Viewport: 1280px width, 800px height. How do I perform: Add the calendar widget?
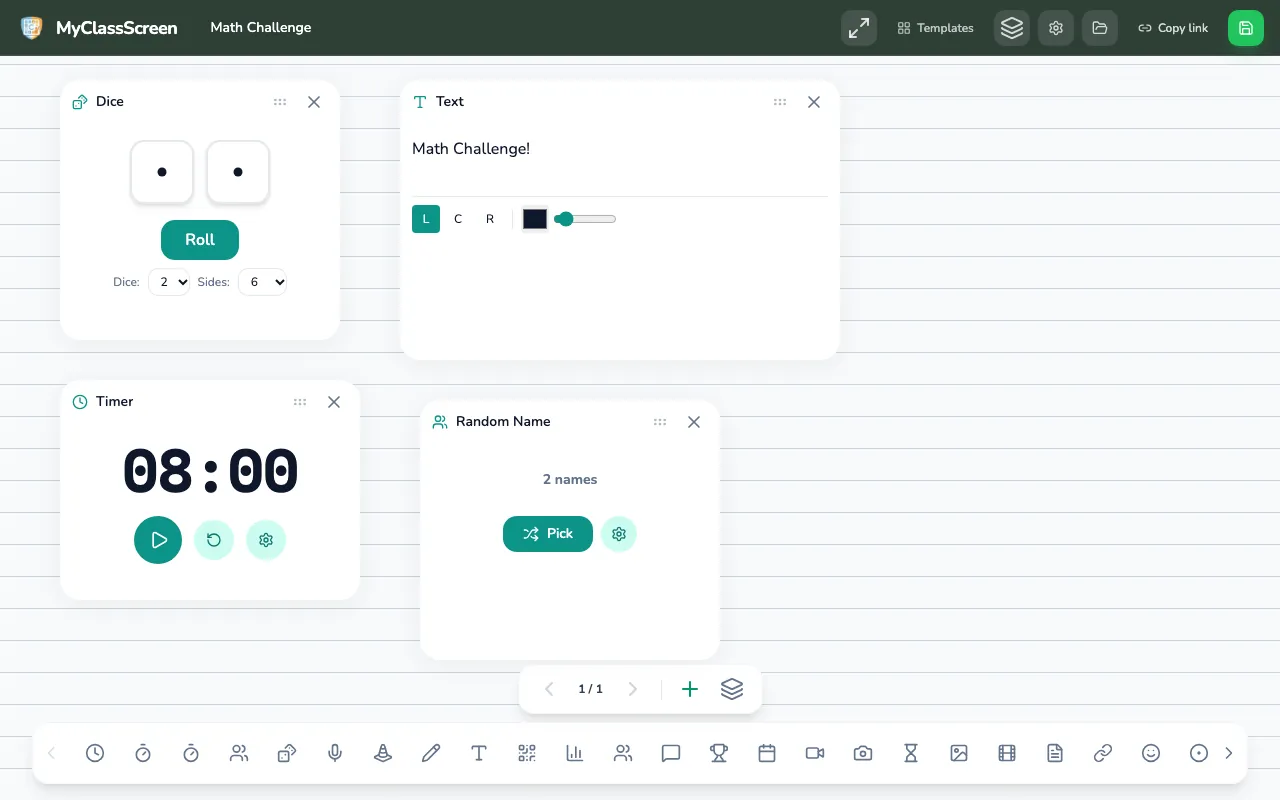pyautogui.click(x=767, y=753)
